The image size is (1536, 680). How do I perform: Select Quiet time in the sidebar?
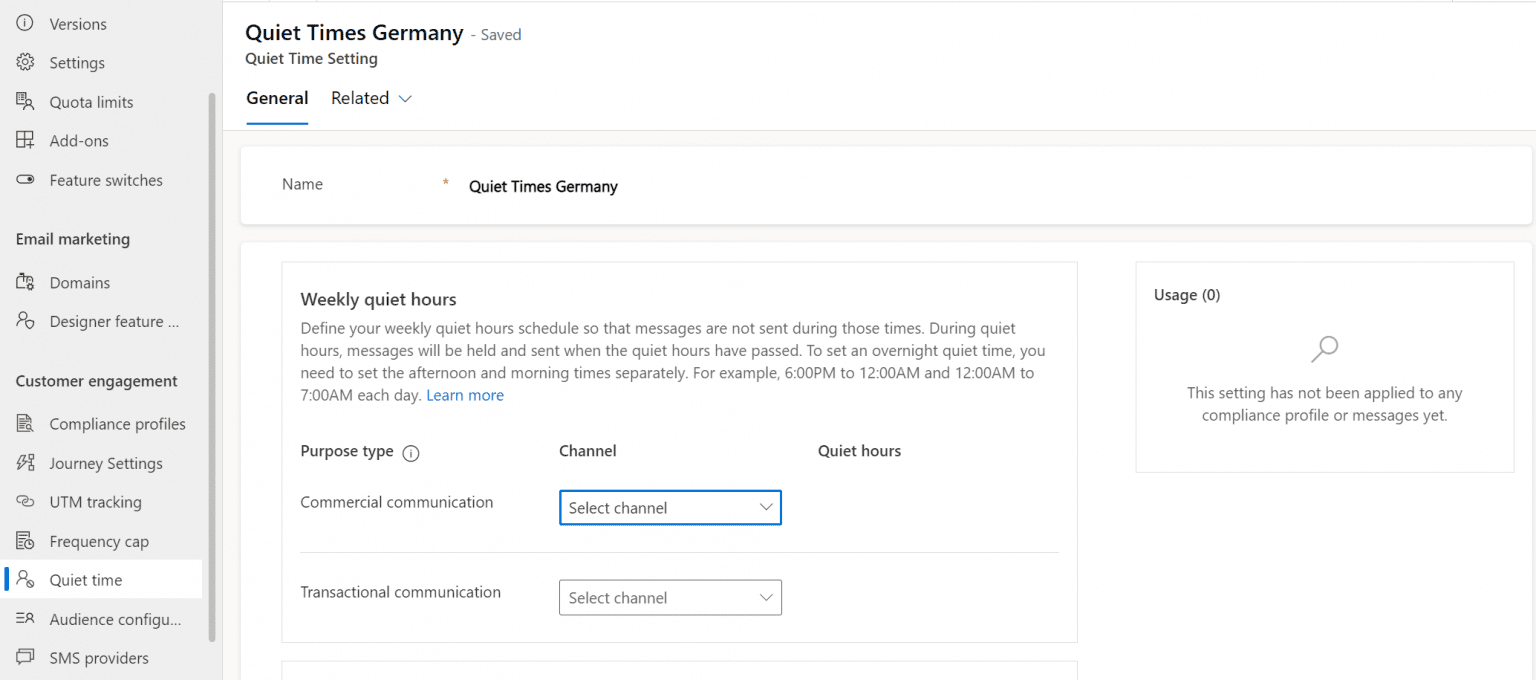tap(86, 580)
